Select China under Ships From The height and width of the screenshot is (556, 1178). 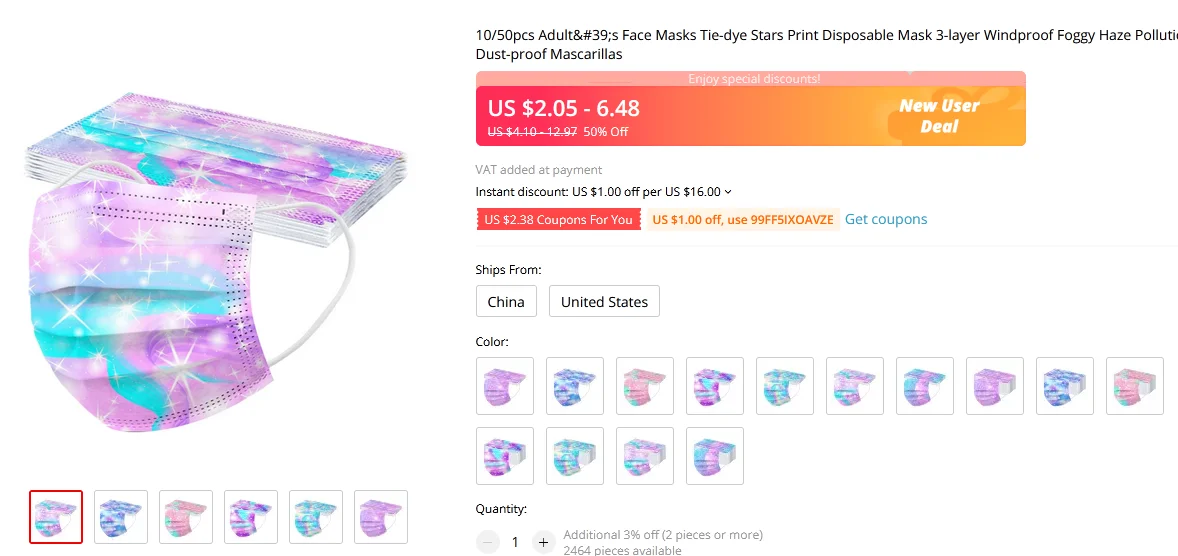click(506, 302)
